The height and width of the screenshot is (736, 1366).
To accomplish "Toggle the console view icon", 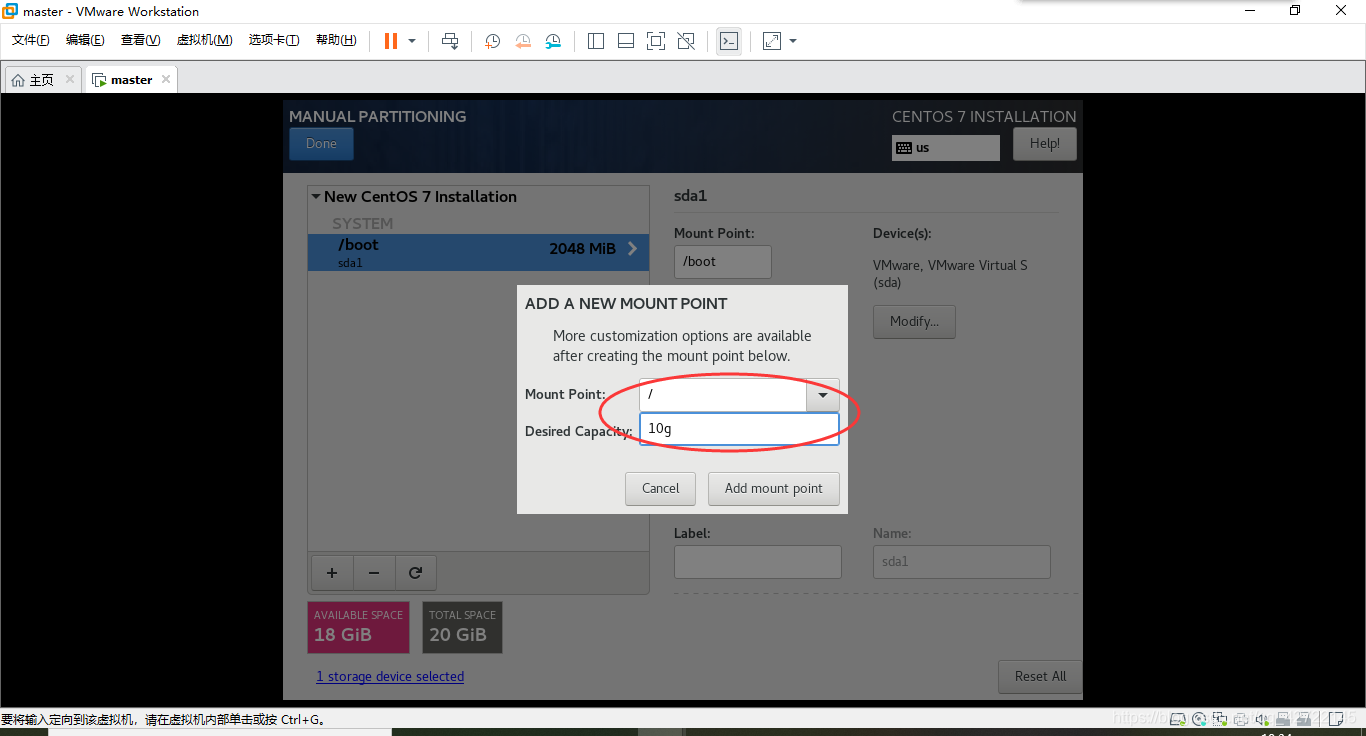I will tap(729, 41).
